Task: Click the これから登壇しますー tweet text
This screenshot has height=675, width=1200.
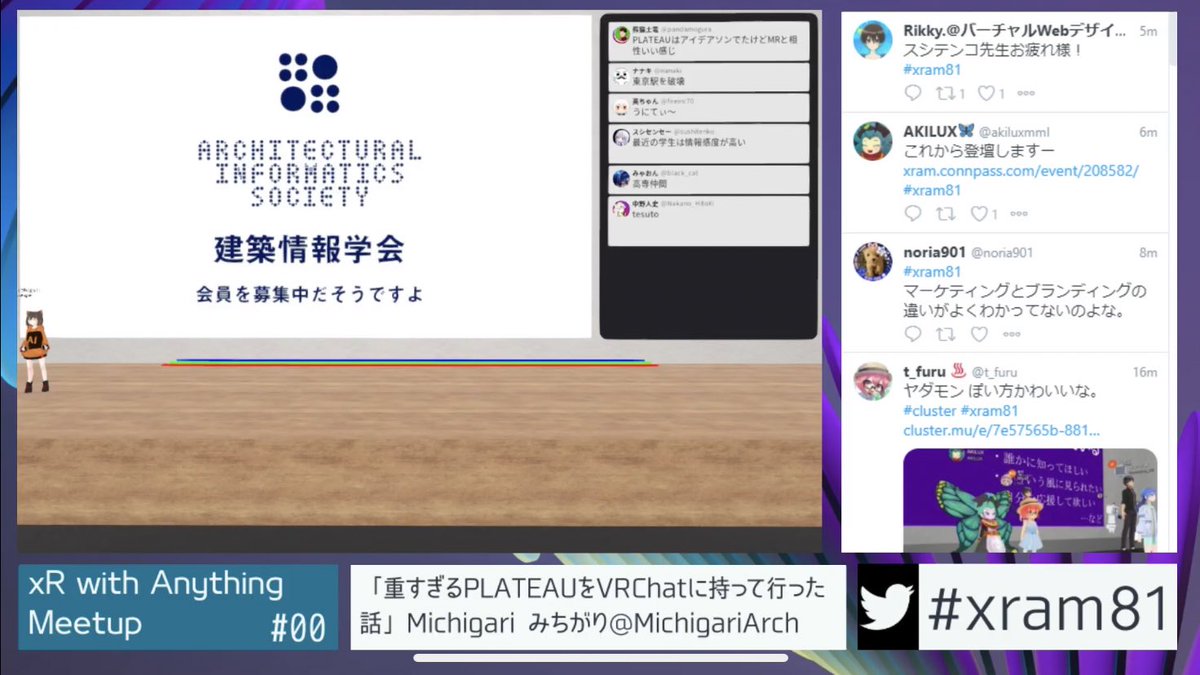Action: click(x=979, y=151)
